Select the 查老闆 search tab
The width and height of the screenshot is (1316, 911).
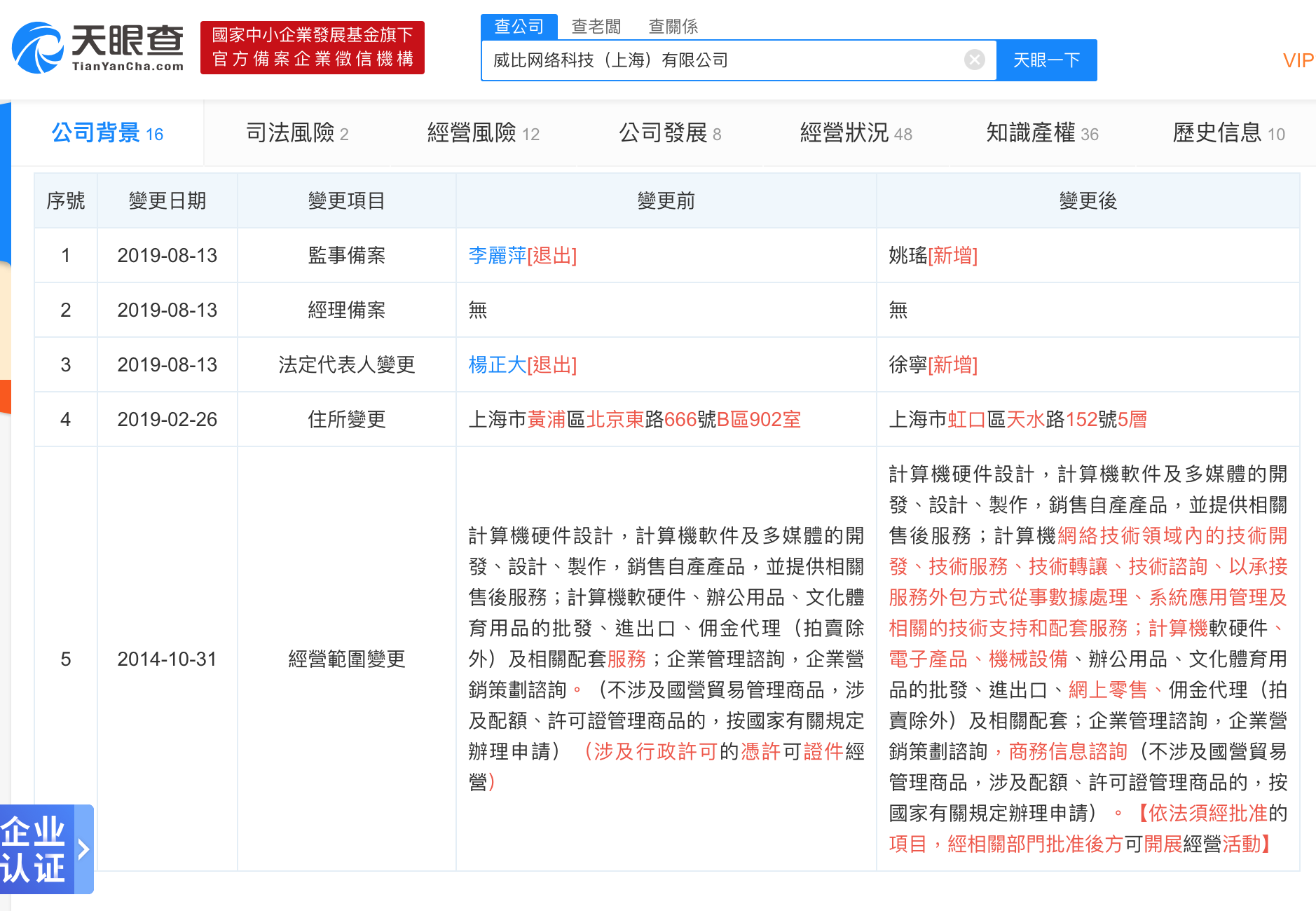coord(596,27)
